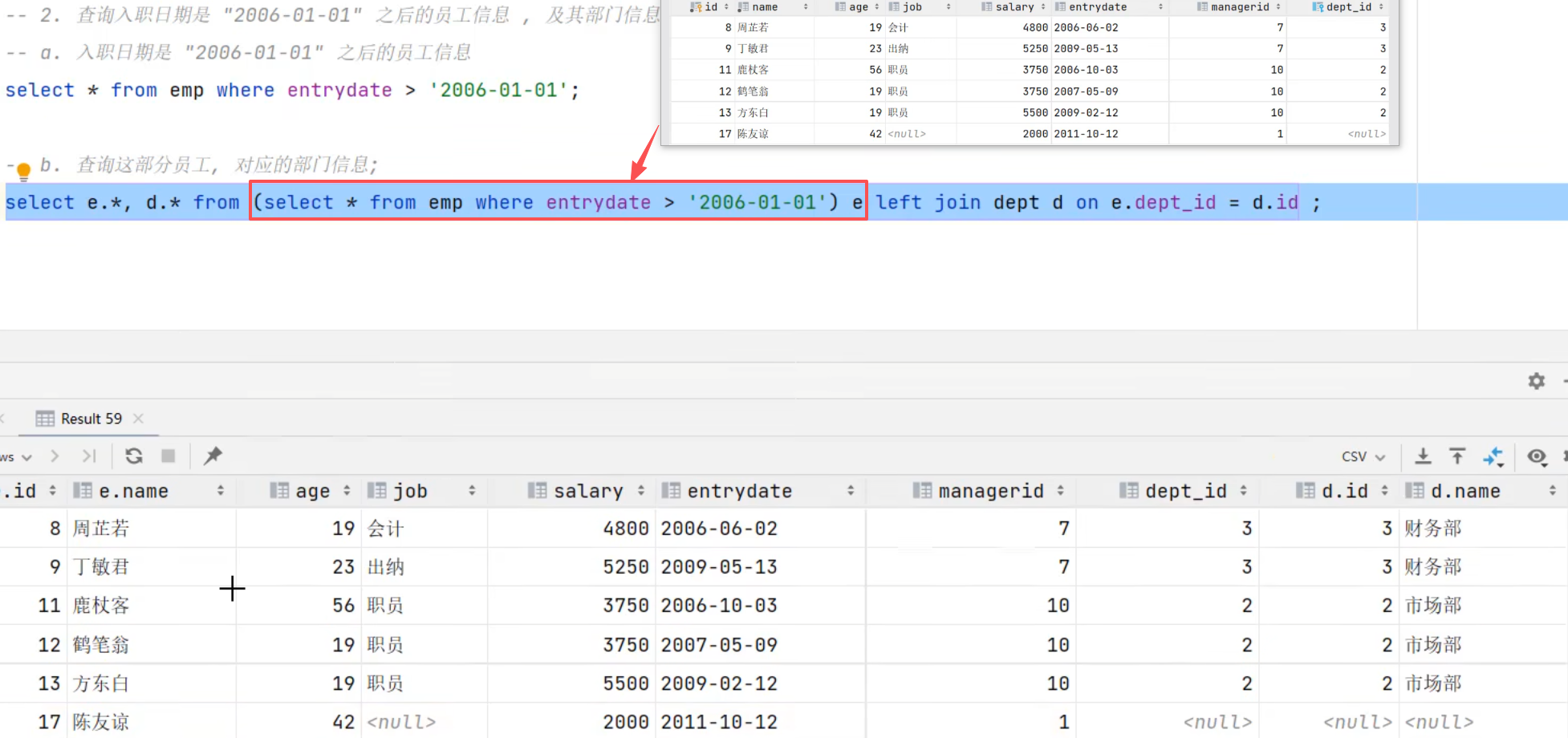This screenshot has height=738, width=1568.
Task: Click the compare data icon
Action: coord(1493,456)
